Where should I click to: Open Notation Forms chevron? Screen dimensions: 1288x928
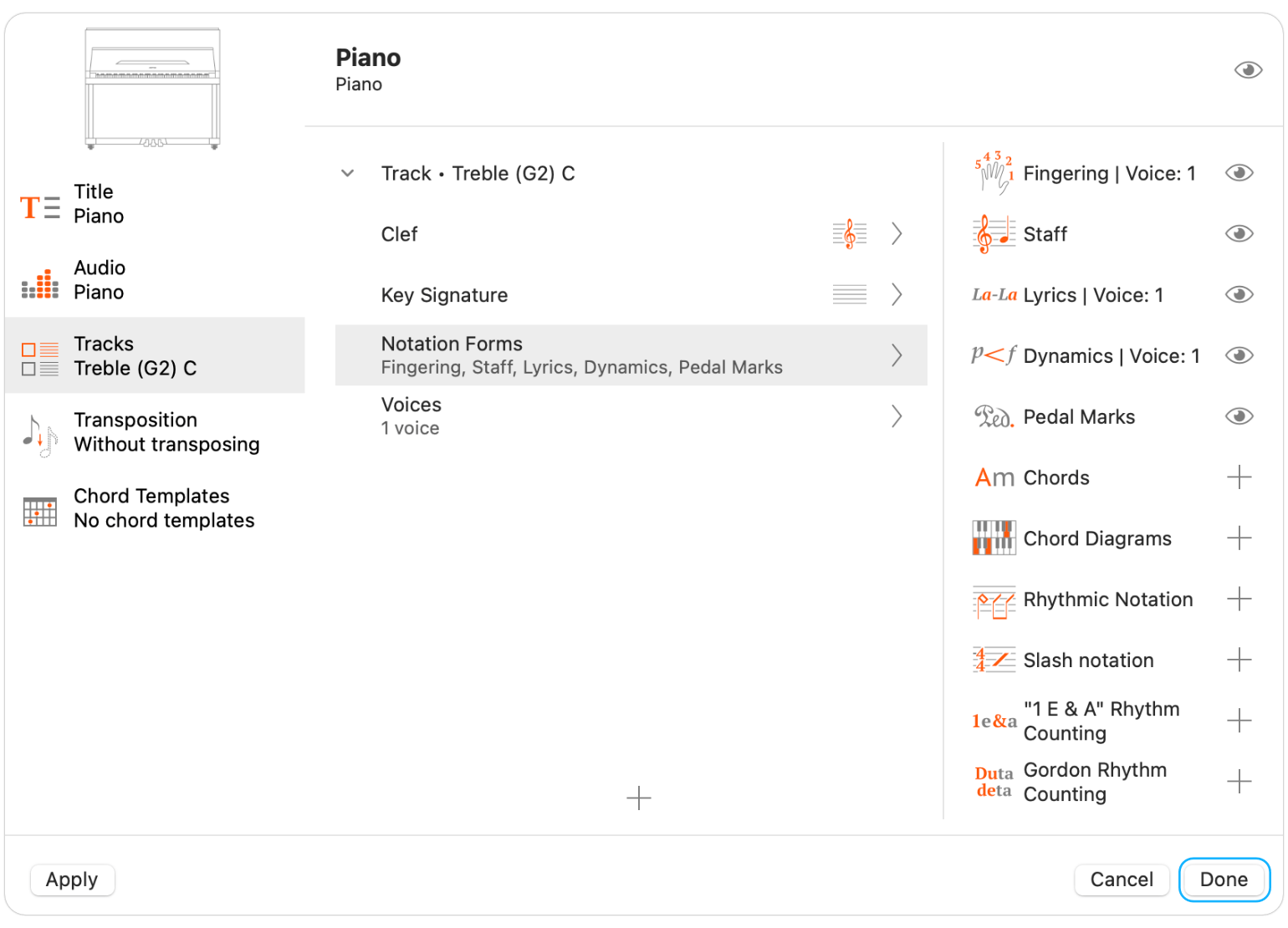[x=897, y=355]
